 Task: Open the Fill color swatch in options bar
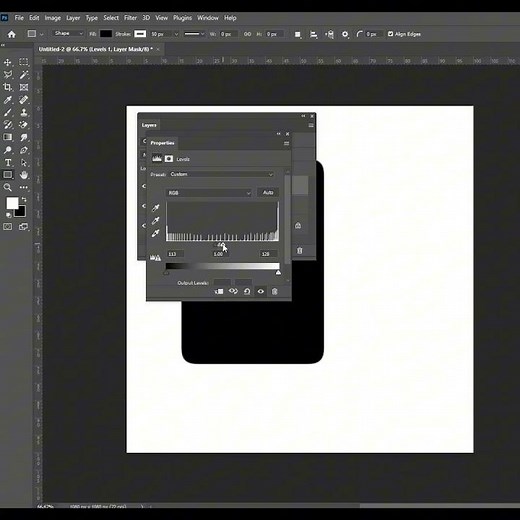[106, 34]
